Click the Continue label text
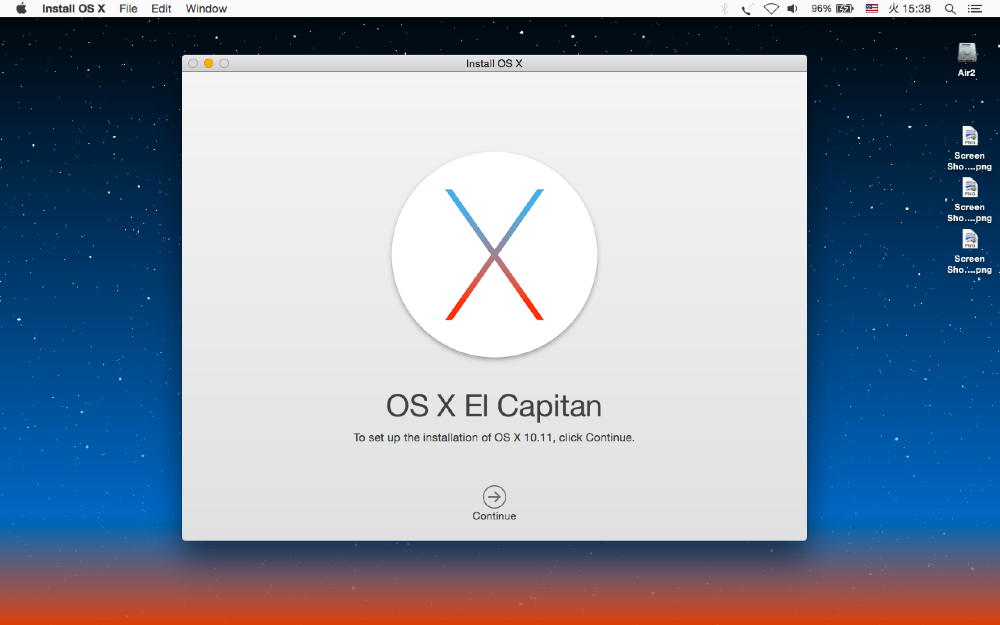Screen dimensions: 1000x625 point(494,516)
